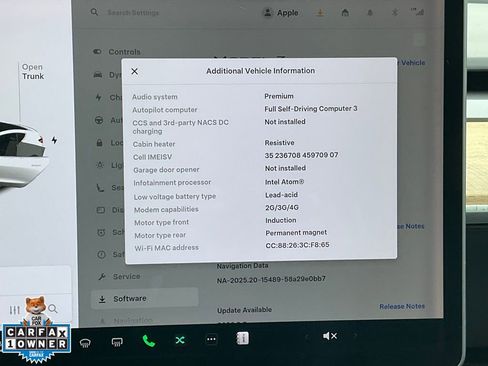The height and width of the screenshot is (366, 488).
Task: Unmute using the muted speaker icon
Action: tap(330, 336)
